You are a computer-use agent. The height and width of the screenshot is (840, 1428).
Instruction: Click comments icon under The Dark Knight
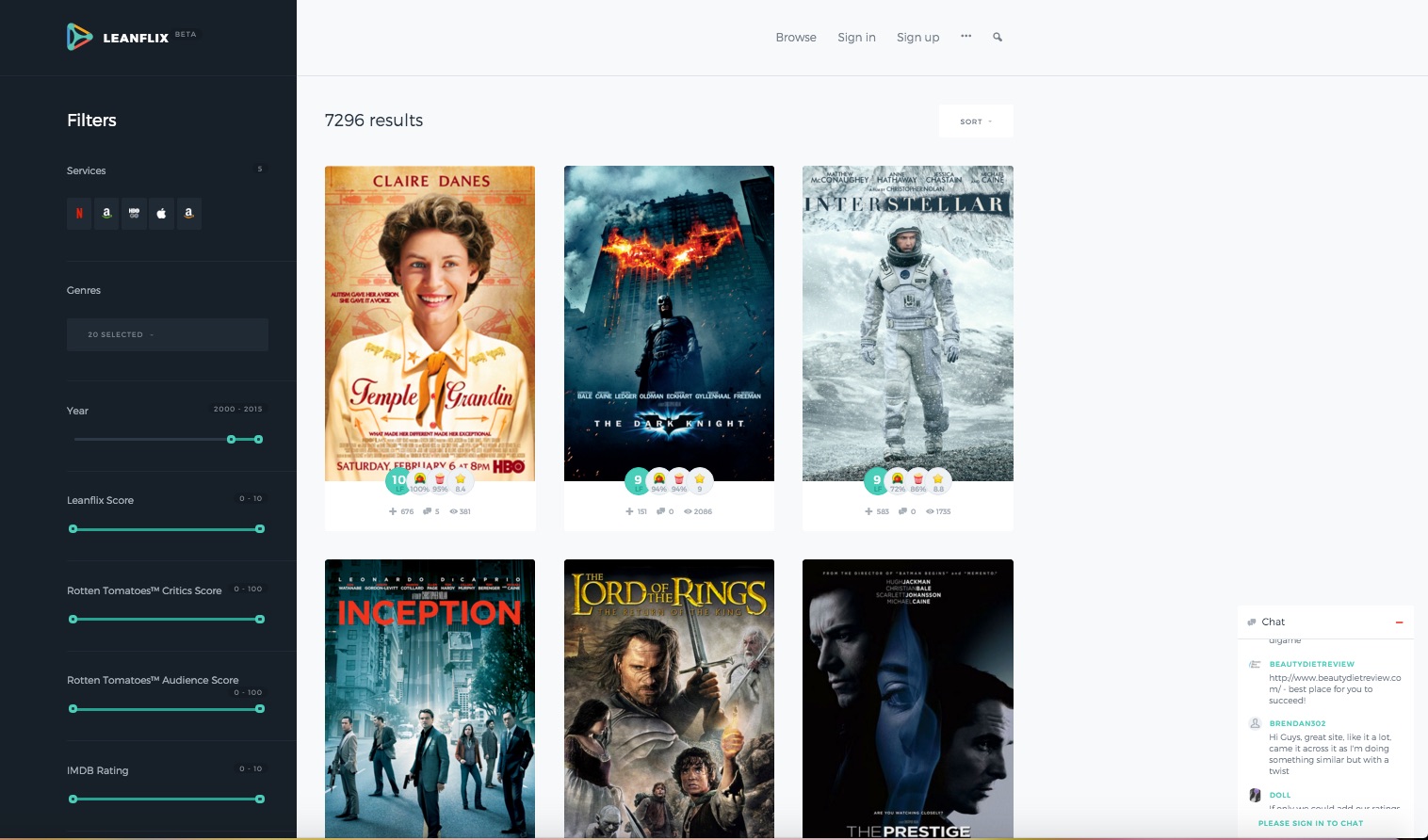(x=659, y=511)
